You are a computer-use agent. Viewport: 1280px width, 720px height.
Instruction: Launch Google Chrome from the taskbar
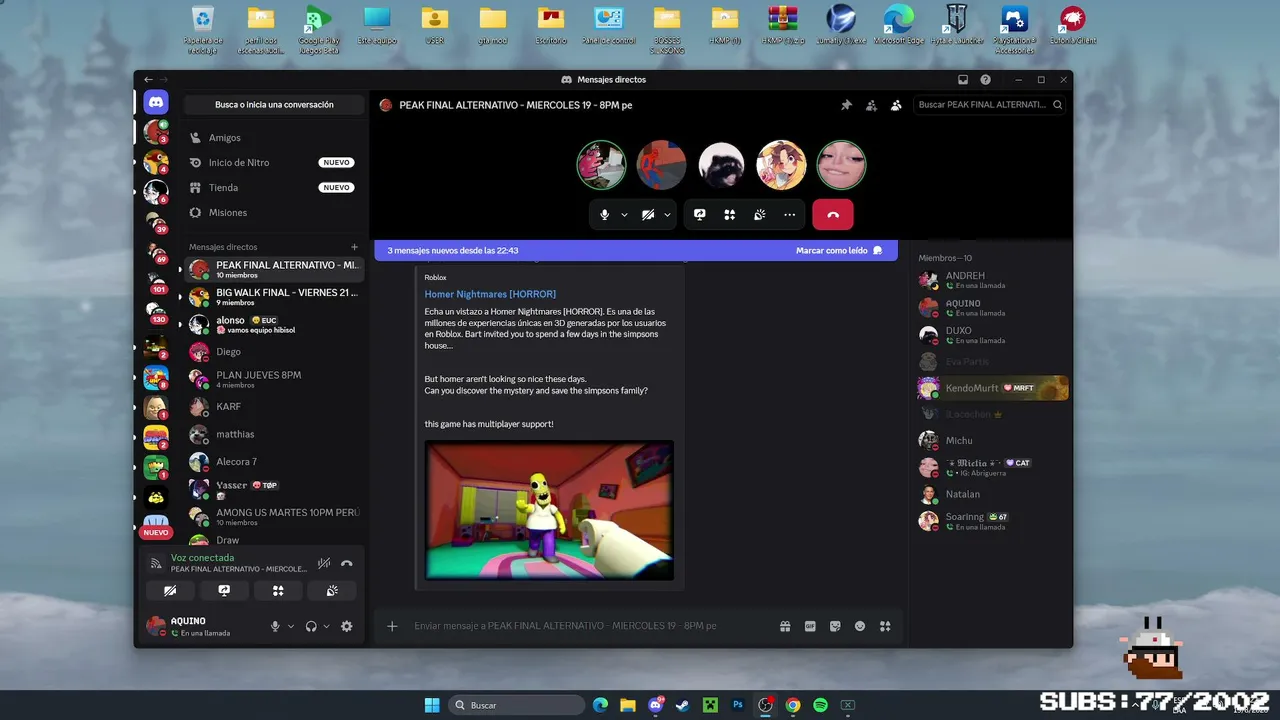click(x=793, y=705)
